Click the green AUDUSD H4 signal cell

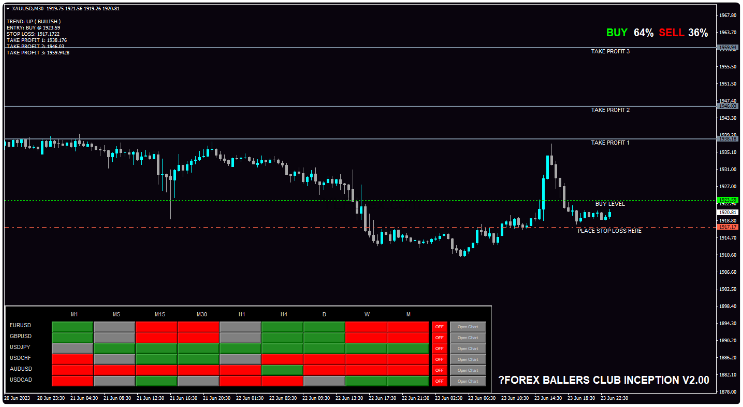pyautogui.click(x=282, y=370)
